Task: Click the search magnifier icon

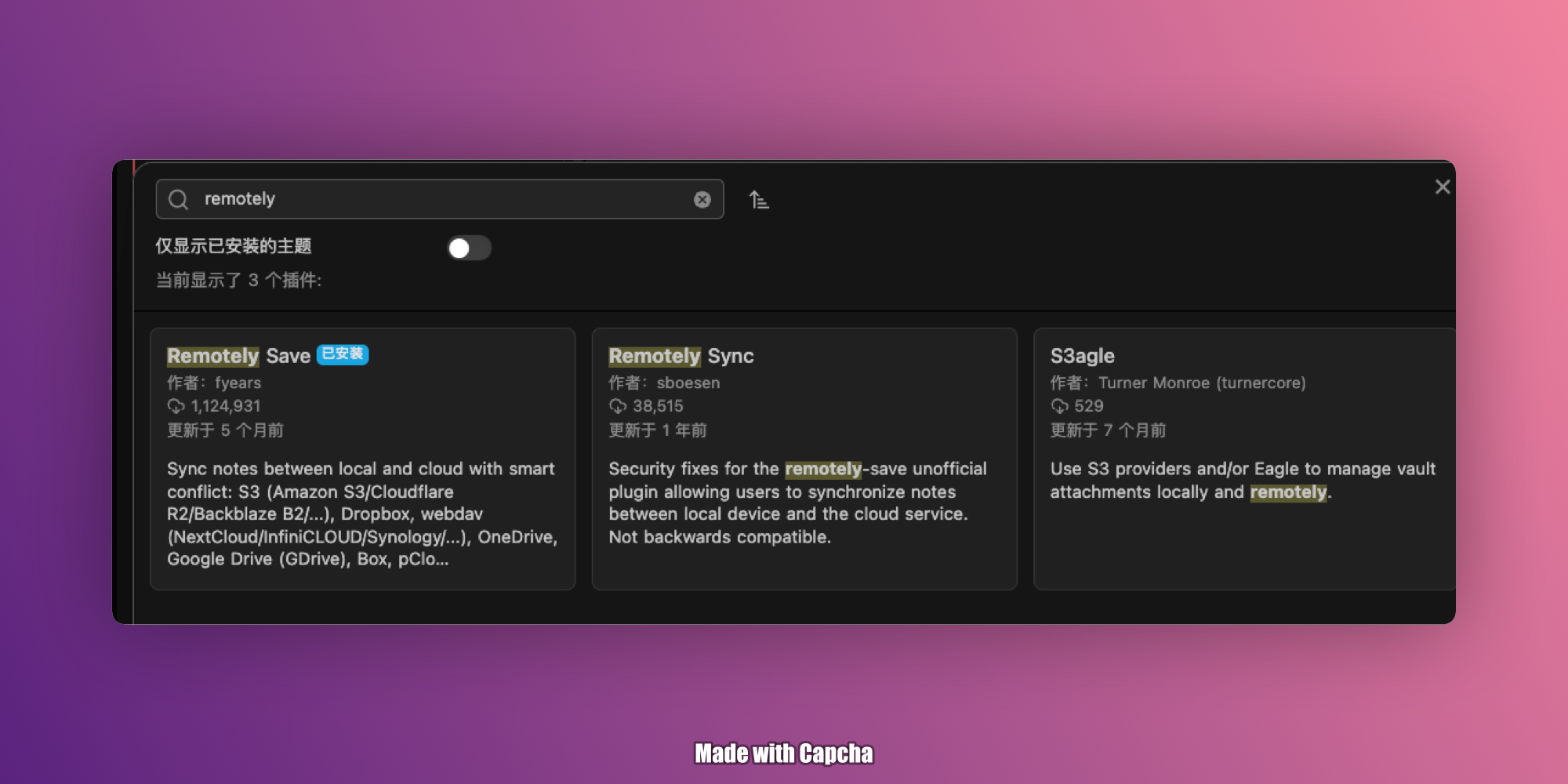Action: tap(178, 199)
